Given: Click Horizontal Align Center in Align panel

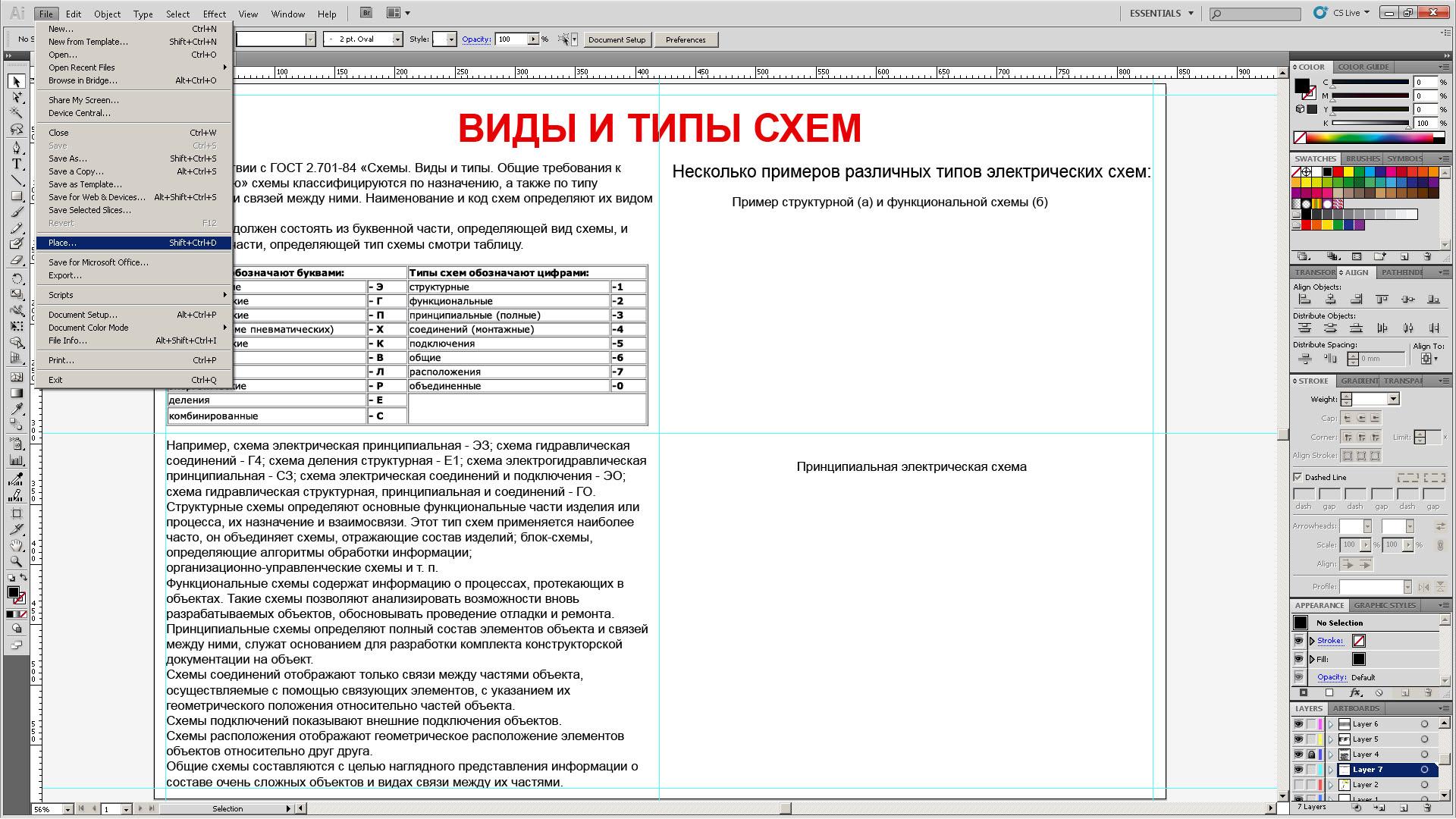Looking at the screenshot, I should (x=1331, y=300).
